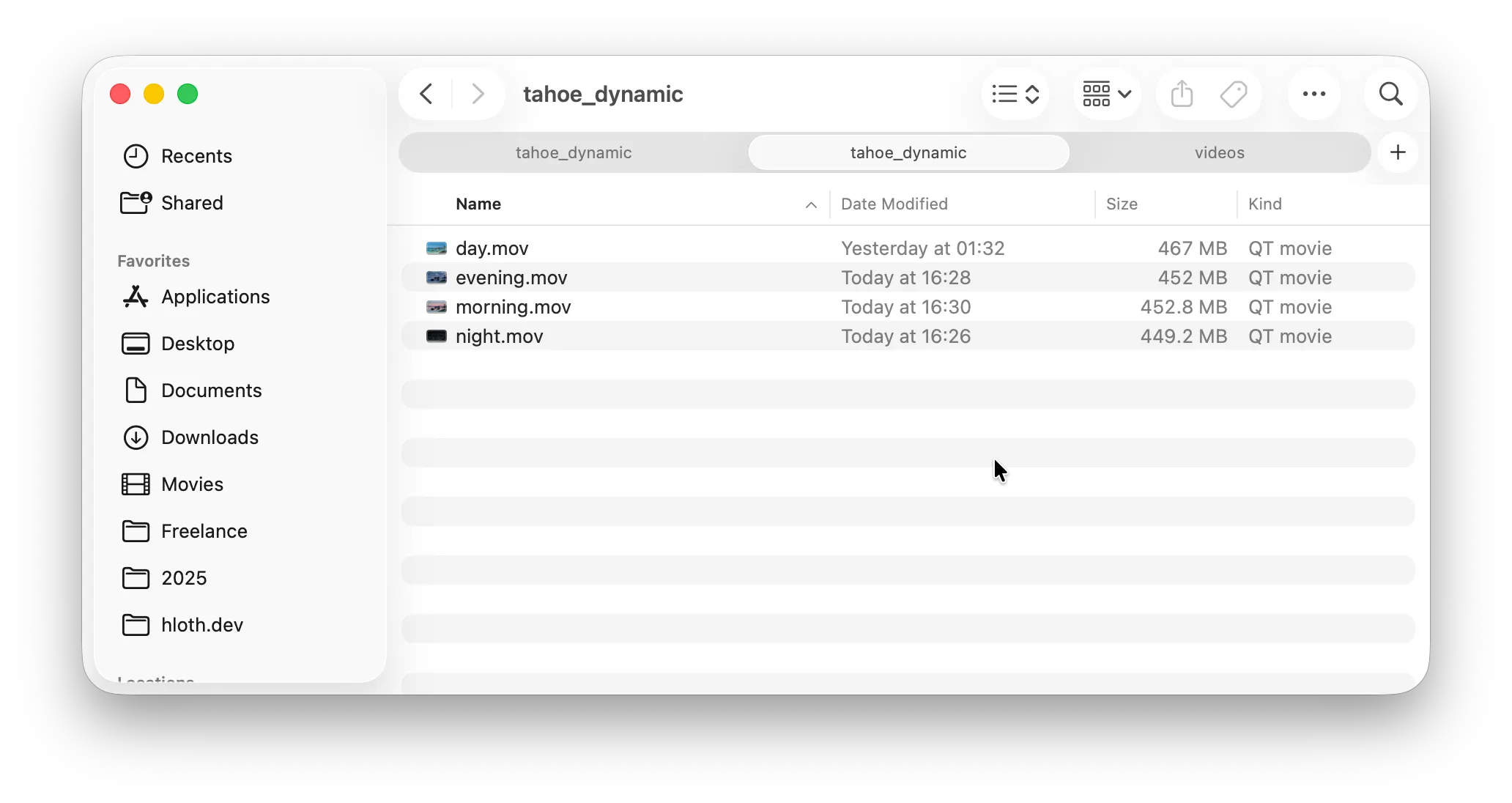The width and height of the screenshot is (1512, 803).
Task: Click QT movie kind of evening.mov
Action: (x=1290, y=278)
